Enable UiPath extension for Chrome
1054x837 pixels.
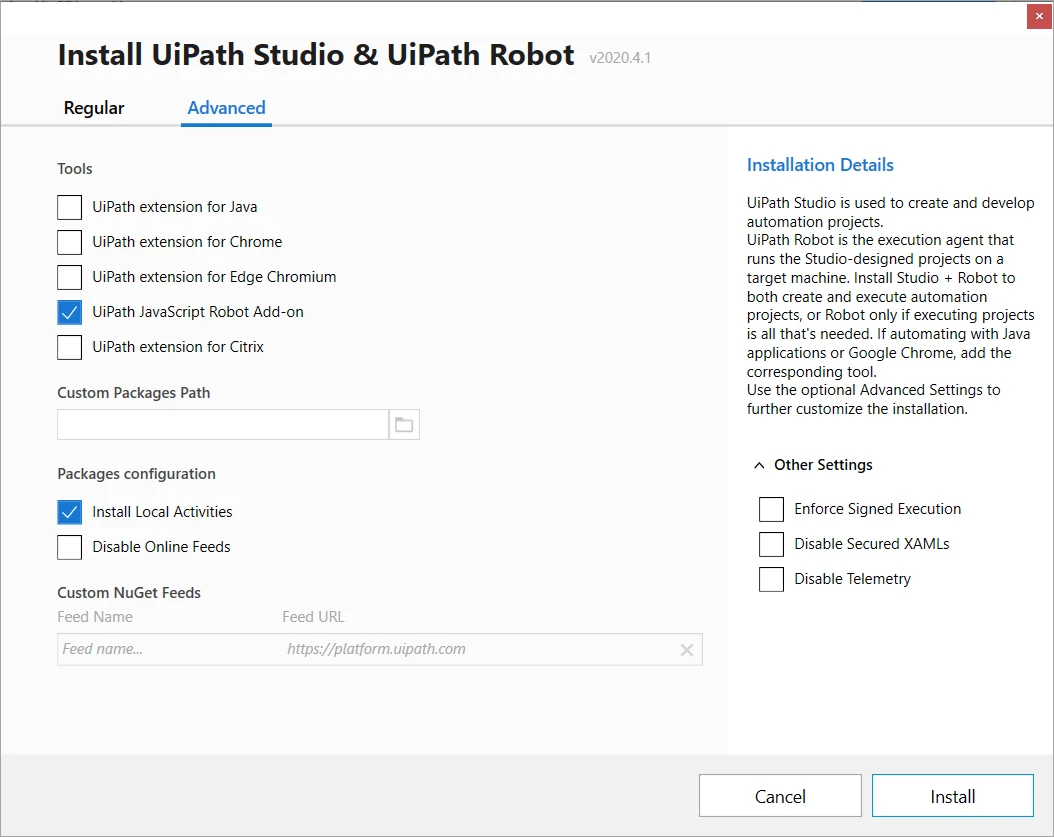(69, 242)
